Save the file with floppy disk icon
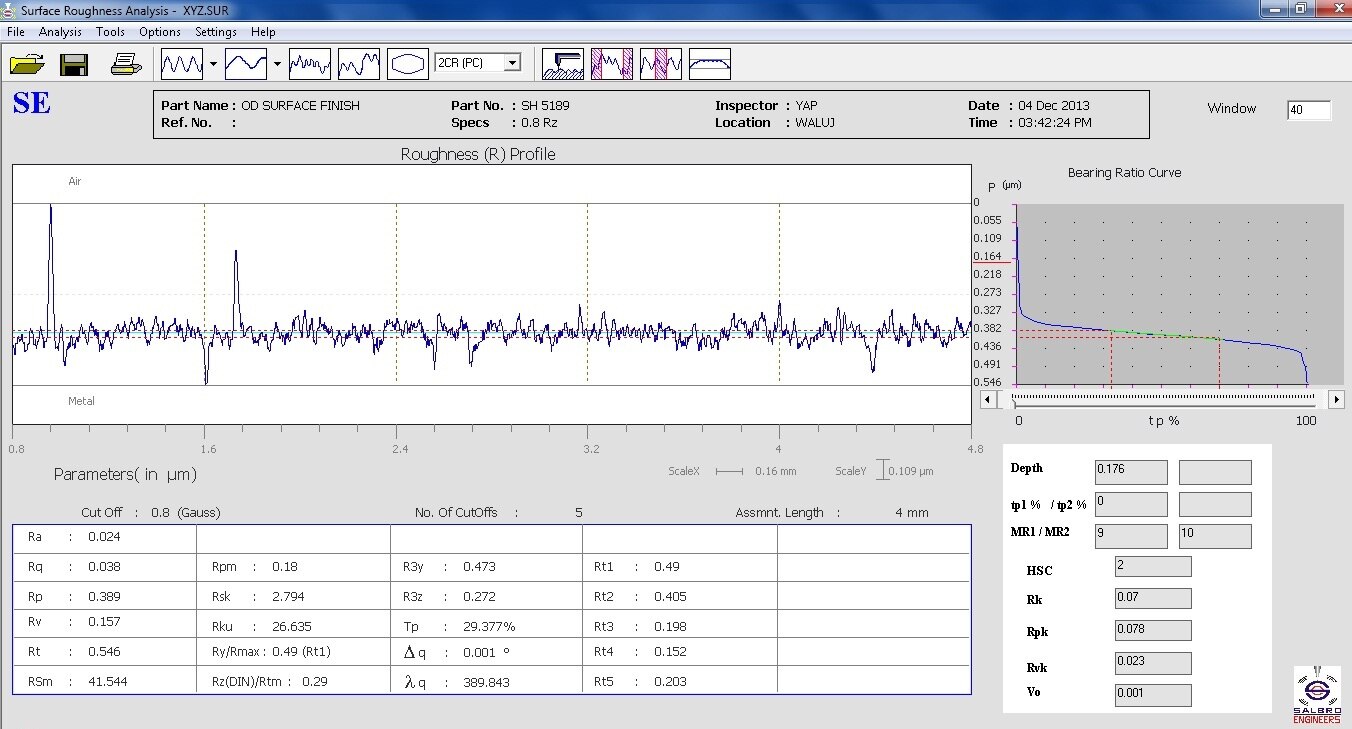This screenshot has height=729, width=1352. tap(75, 65)
